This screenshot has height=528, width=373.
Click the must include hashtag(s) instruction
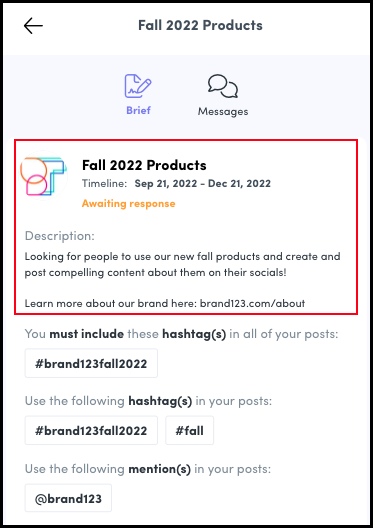tap(181, 334)
